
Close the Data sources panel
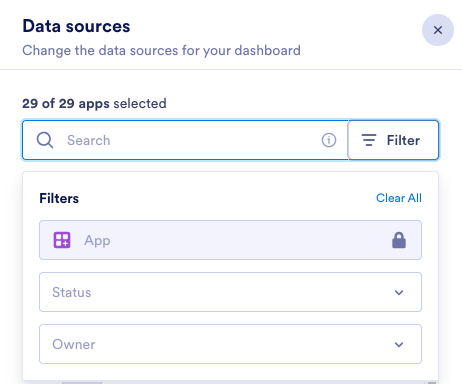[x=438, y=30]
